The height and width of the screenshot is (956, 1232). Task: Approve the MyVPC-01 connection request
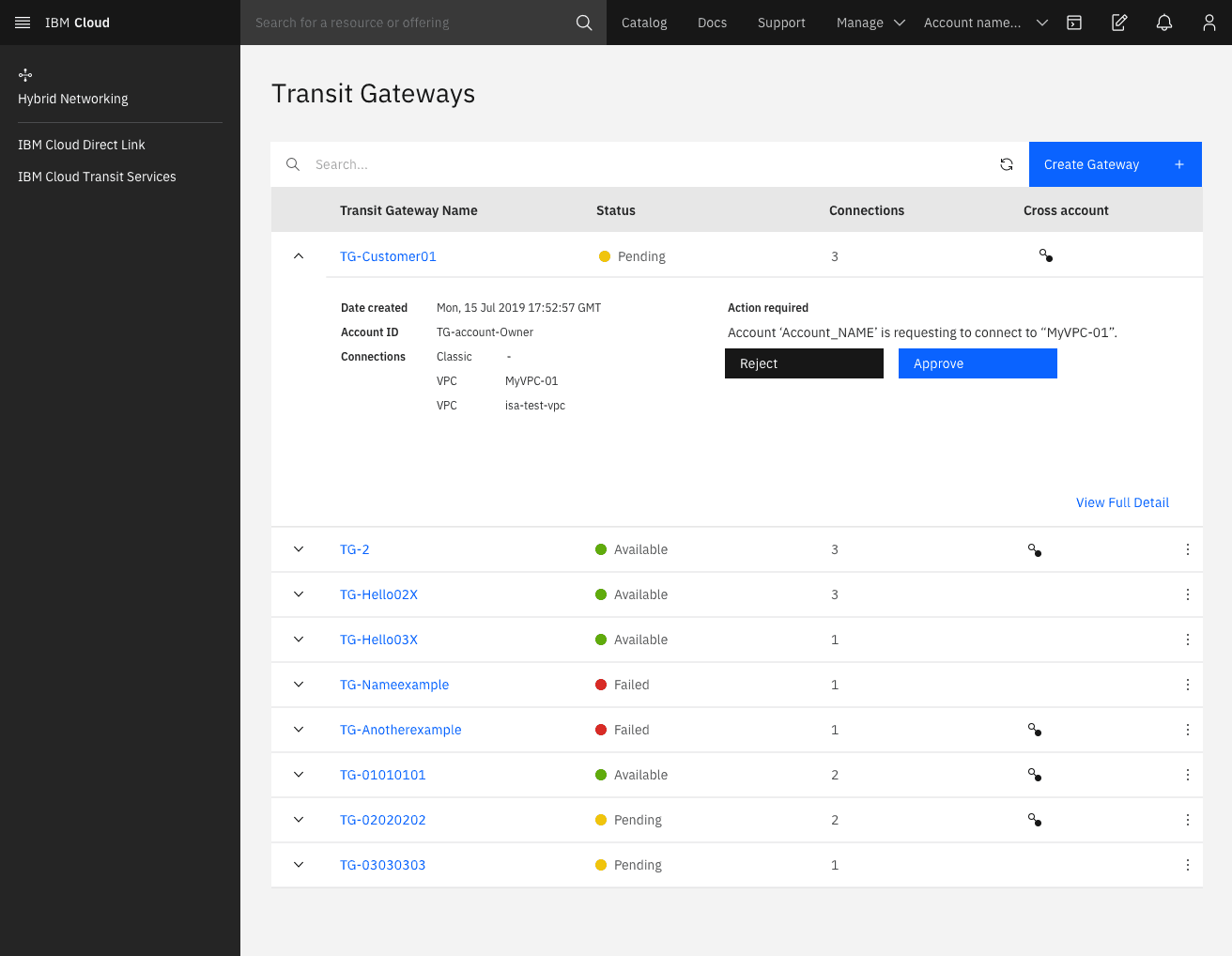pos(978,363)
